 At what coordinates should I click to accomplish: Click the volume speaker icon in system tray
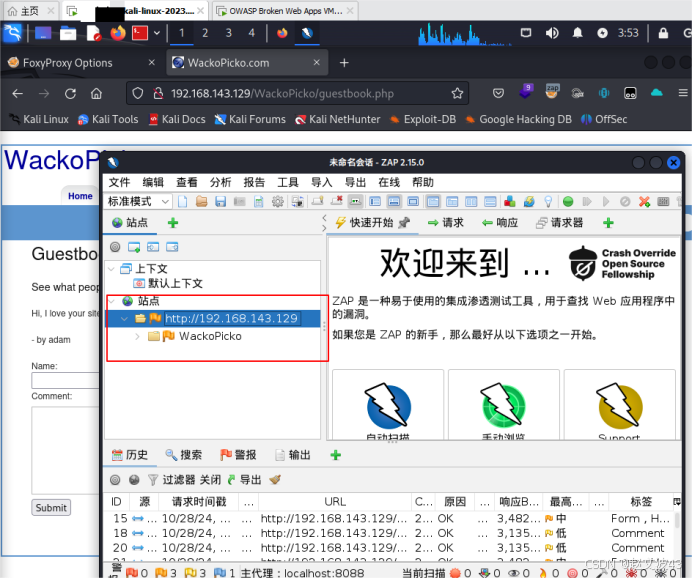coord(552,33)
